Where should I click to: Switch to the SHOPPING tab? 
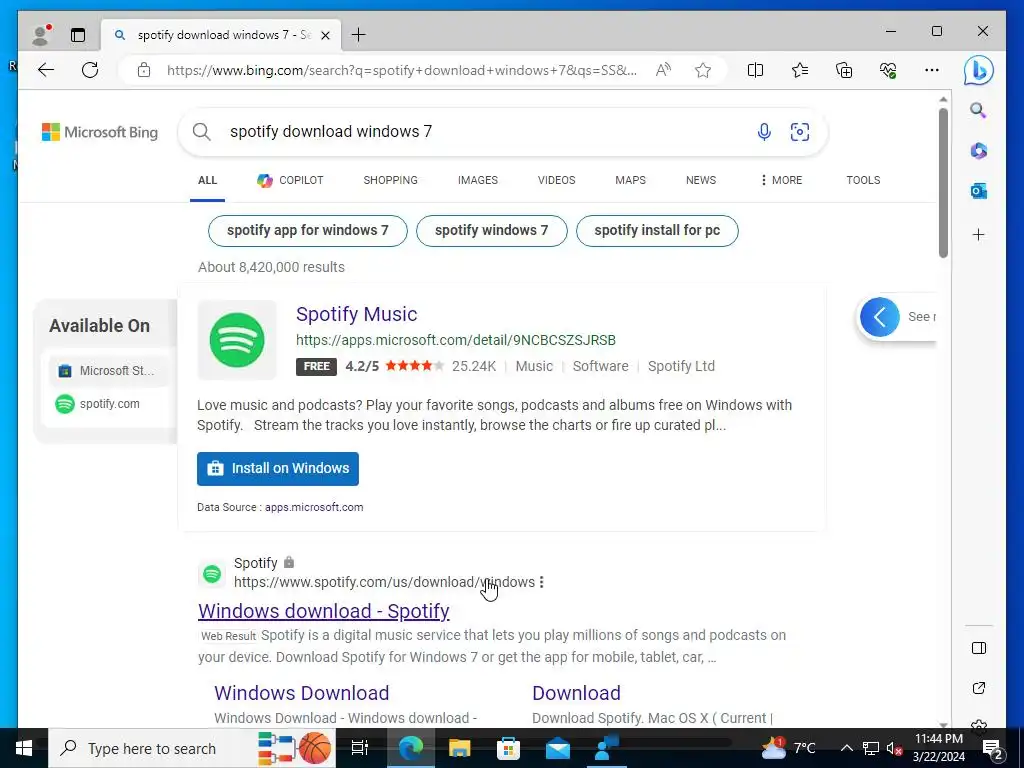tap(391, 180)
